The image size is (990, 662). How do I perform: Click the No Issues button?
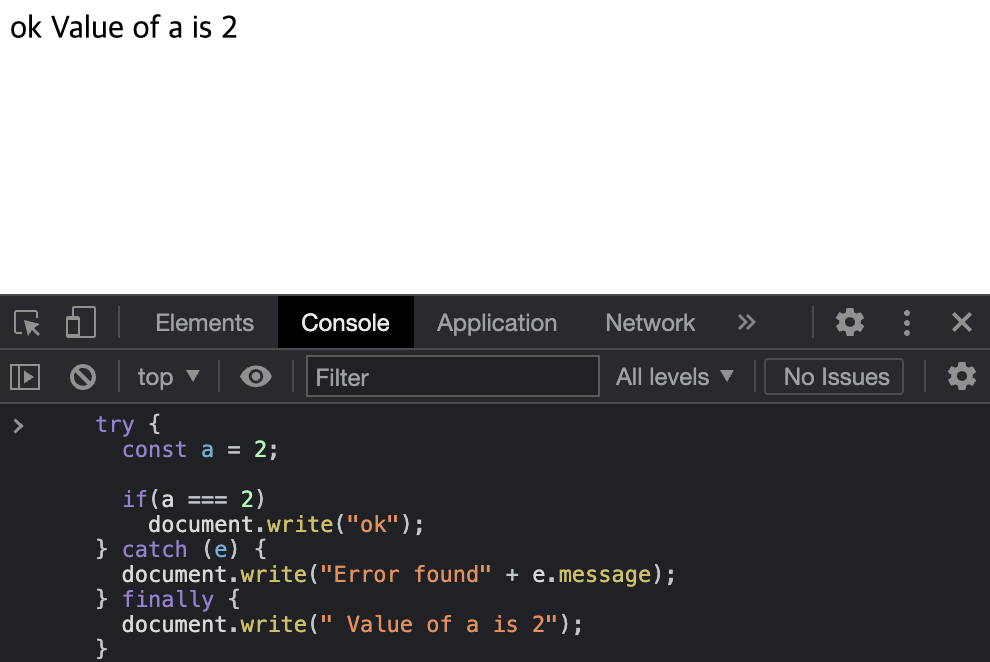coord(833,377)
